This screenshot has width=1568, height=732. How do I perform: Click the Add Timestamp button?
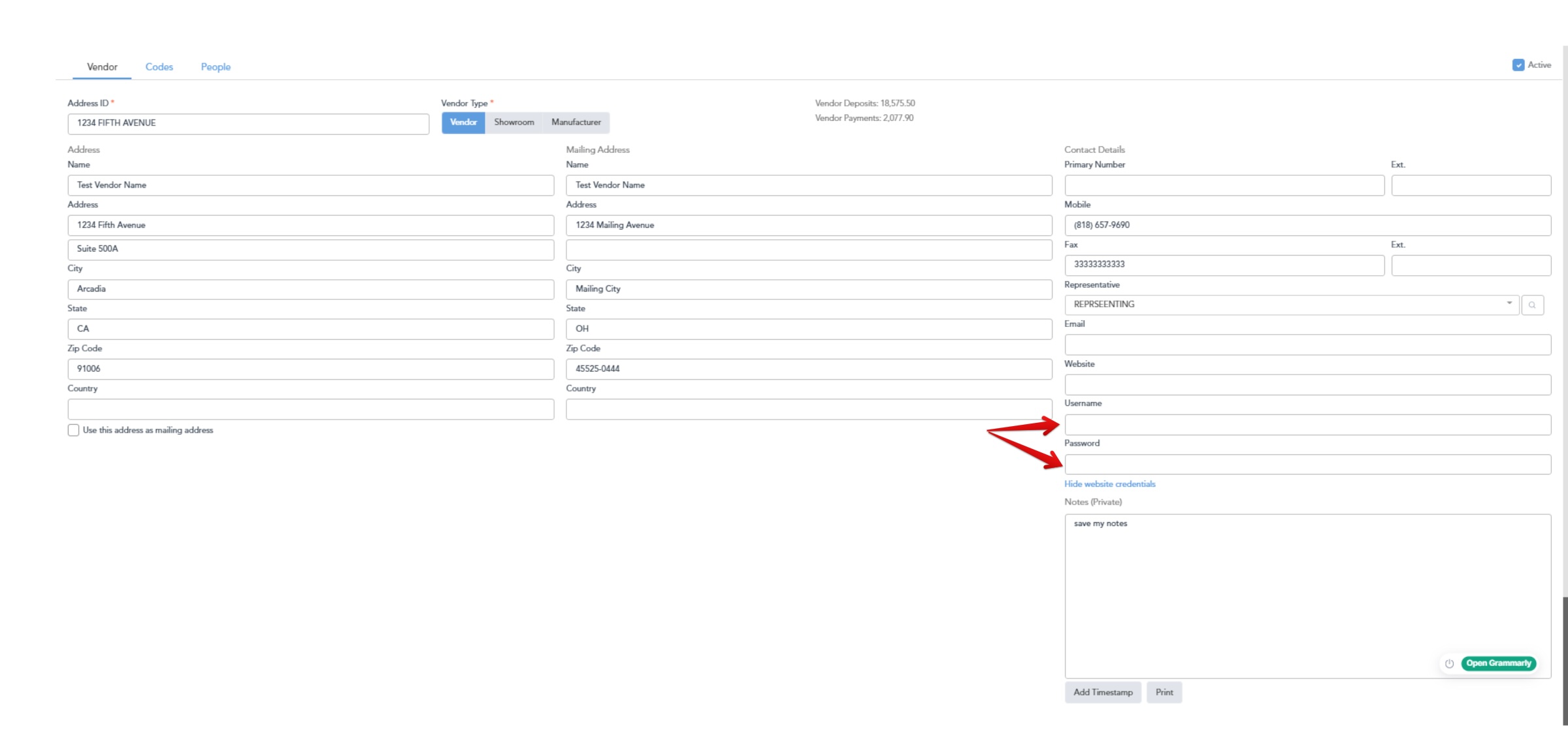point(1103,692)
